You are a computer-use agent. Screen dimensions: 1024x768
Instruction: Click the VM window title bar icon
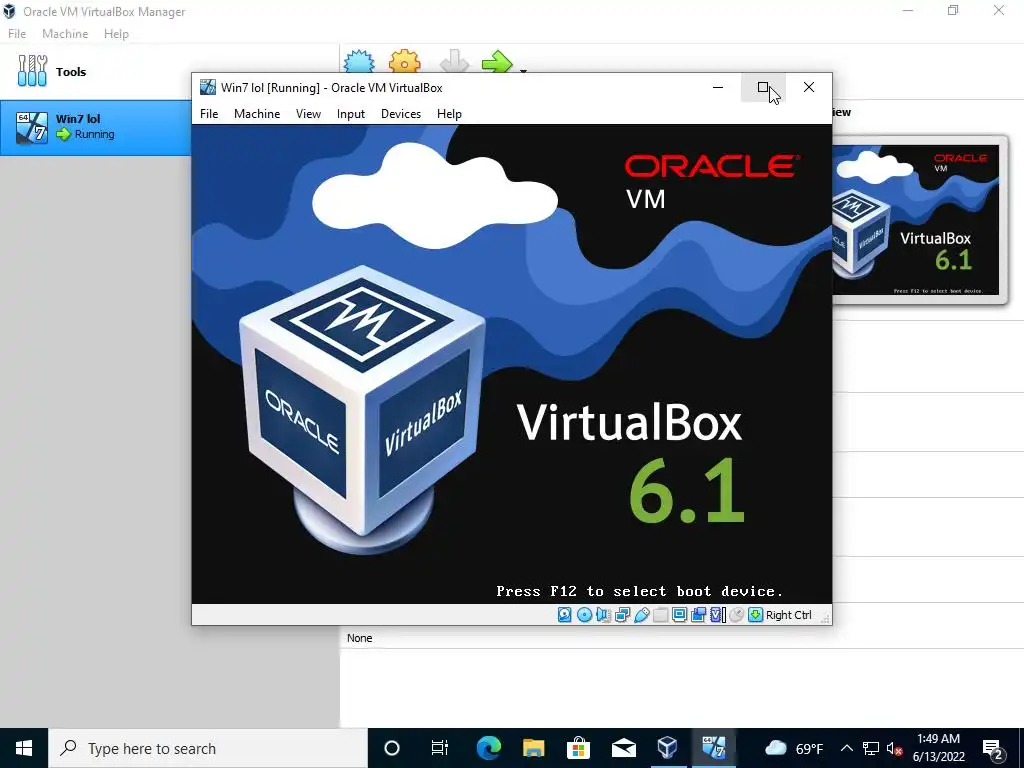208,87
